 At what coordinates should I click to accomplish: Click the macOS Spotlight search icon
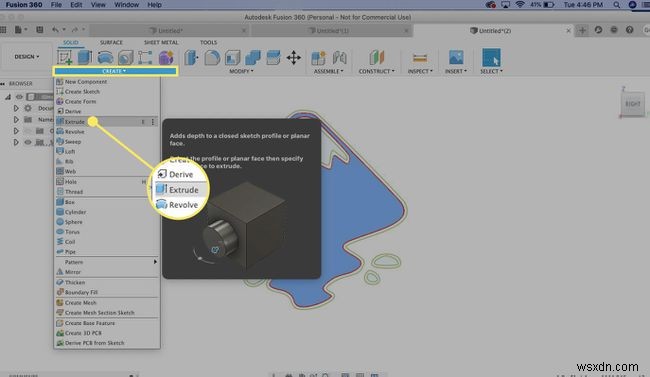(616, 5)
